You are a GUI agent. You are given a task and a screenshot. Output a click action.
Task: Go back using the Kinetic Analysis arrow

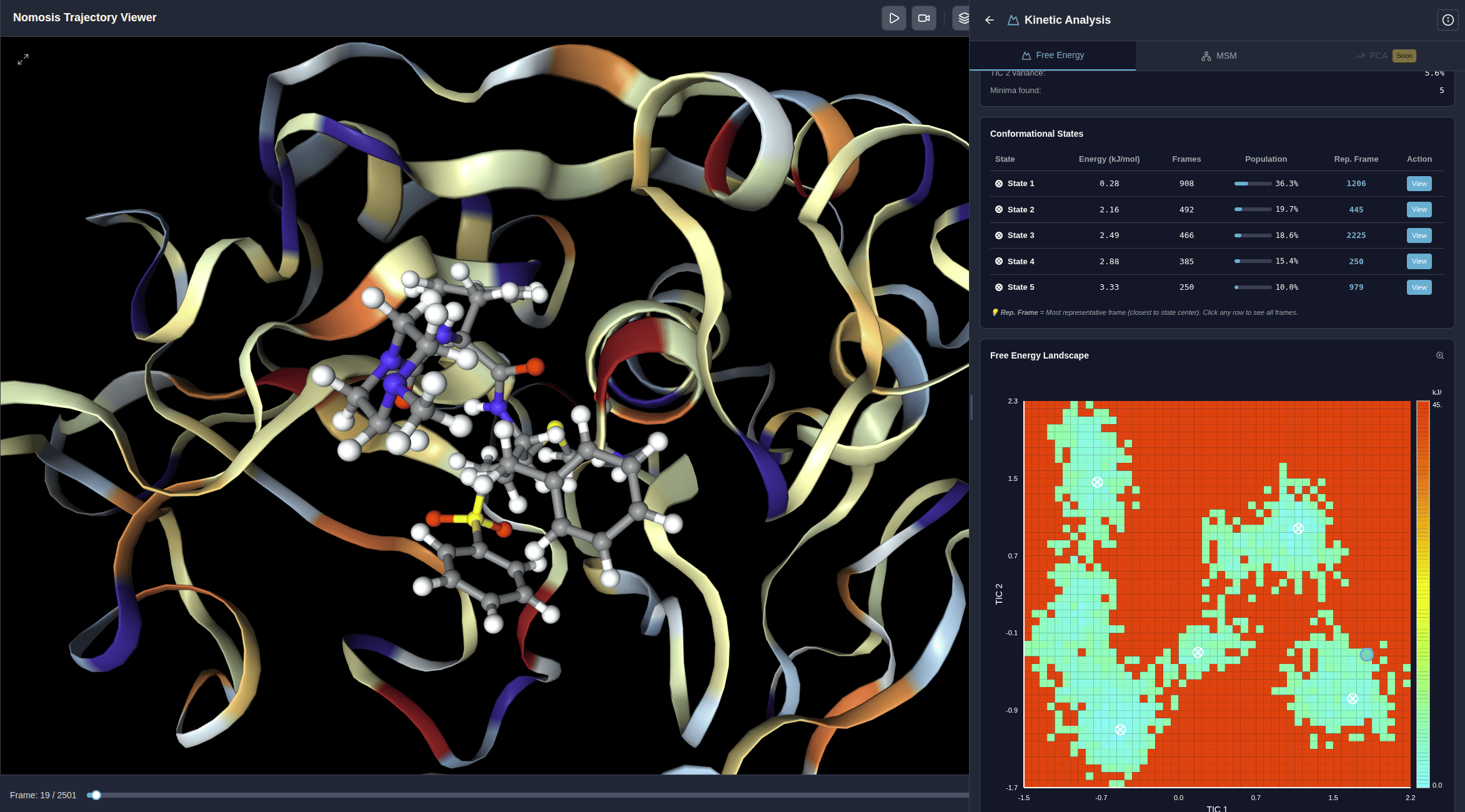(x=990, y=20)
